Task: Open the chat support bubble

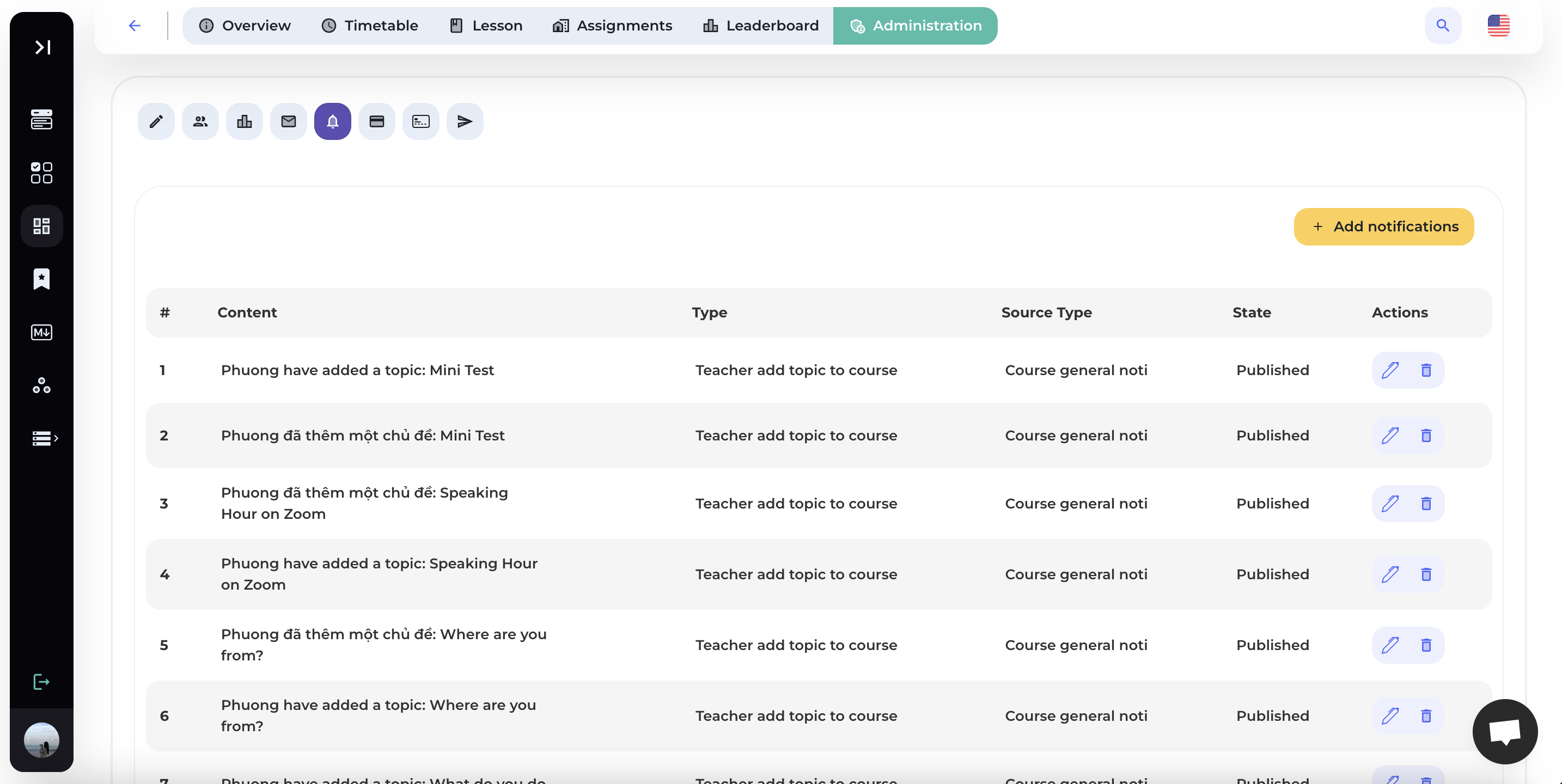Action: pos(1505,732)
